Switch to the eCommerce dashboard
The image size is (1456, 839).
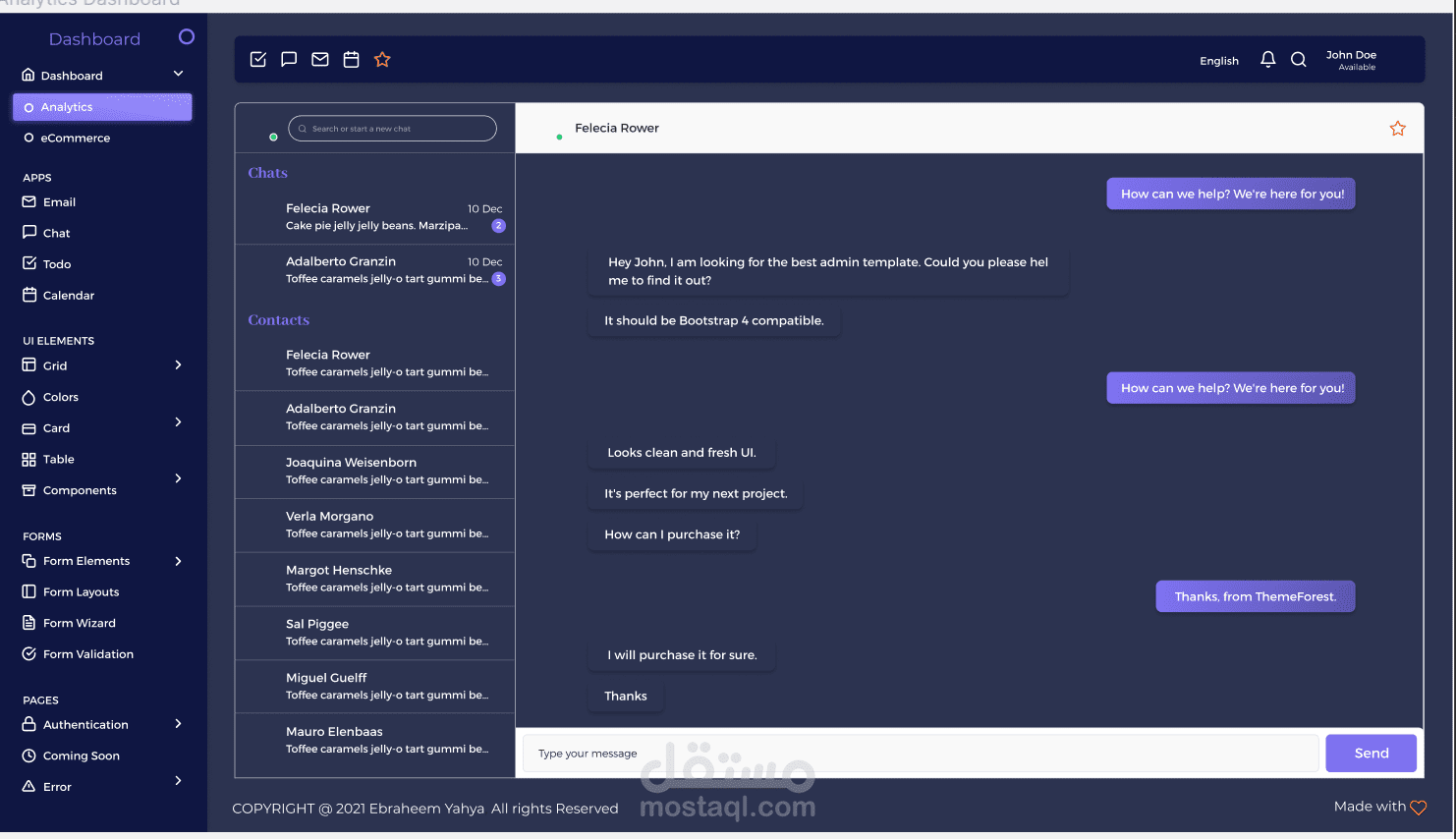[78, 138]
